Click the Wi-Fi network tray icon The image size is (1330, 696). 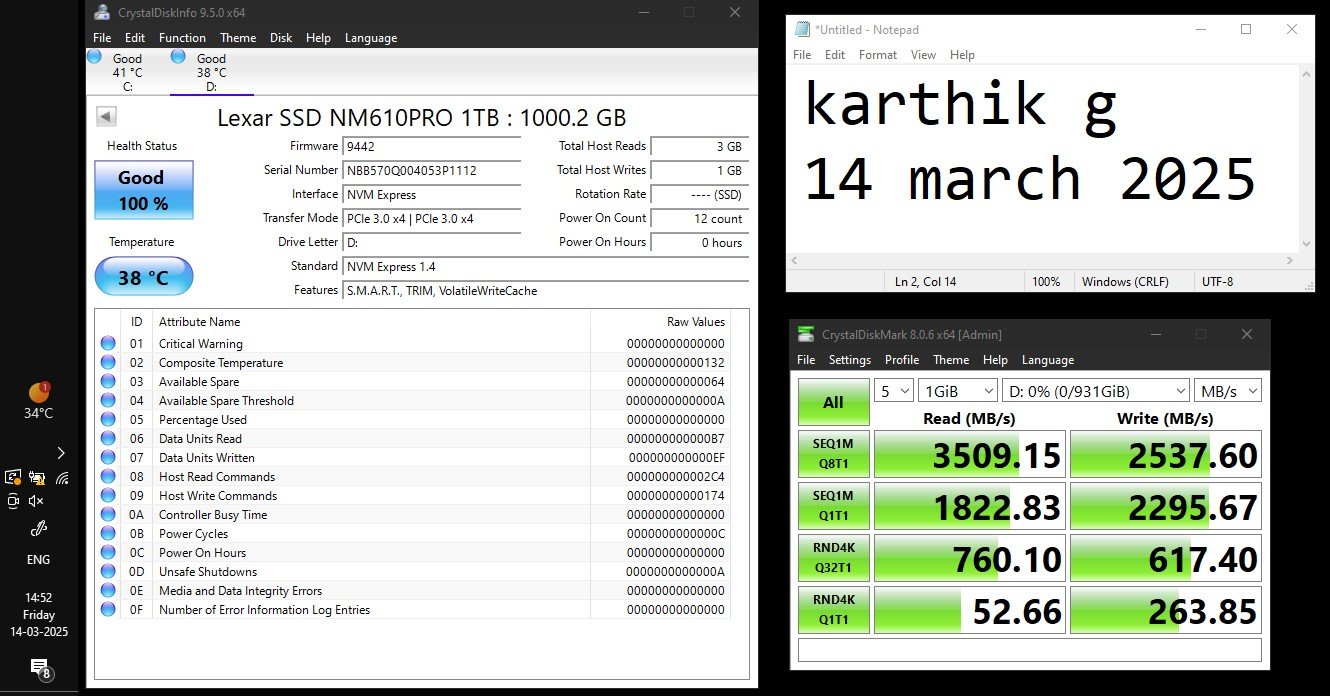(62, 478)
